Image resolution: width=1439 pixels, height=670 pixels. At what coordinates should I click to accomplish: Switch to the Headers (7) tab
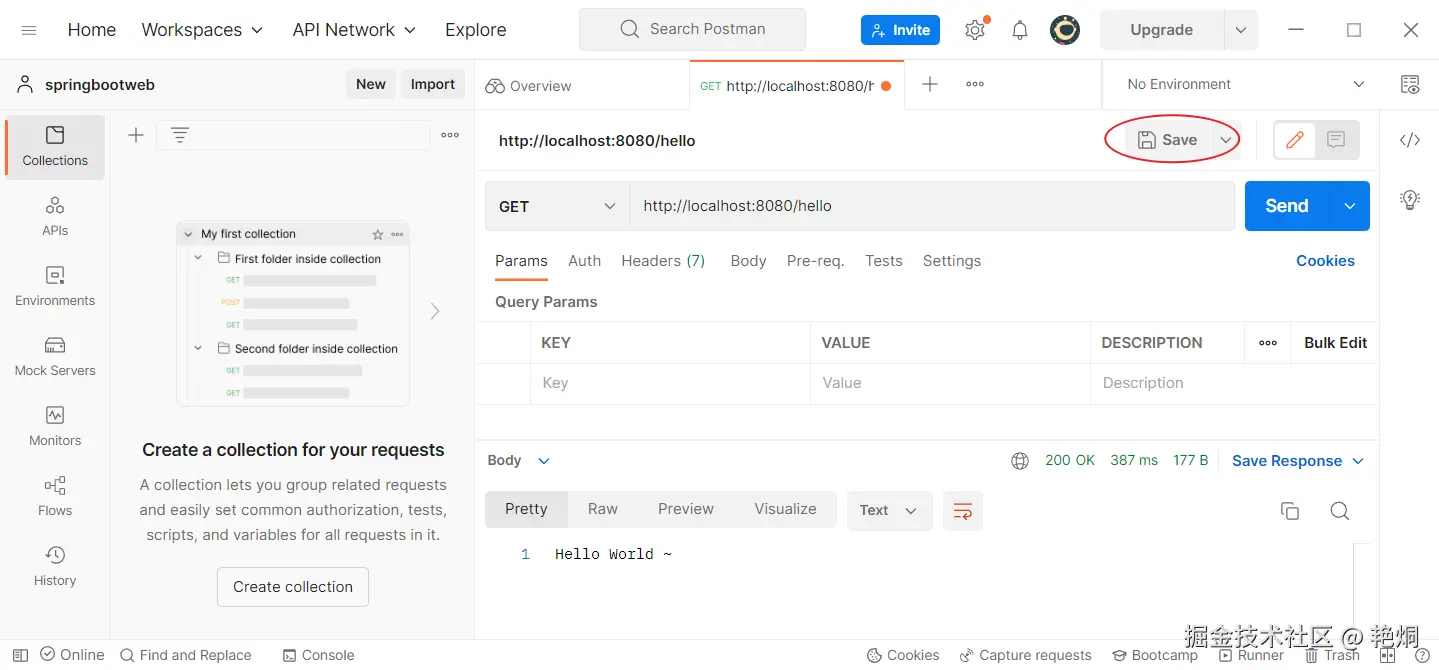click(x=663, y=261)
